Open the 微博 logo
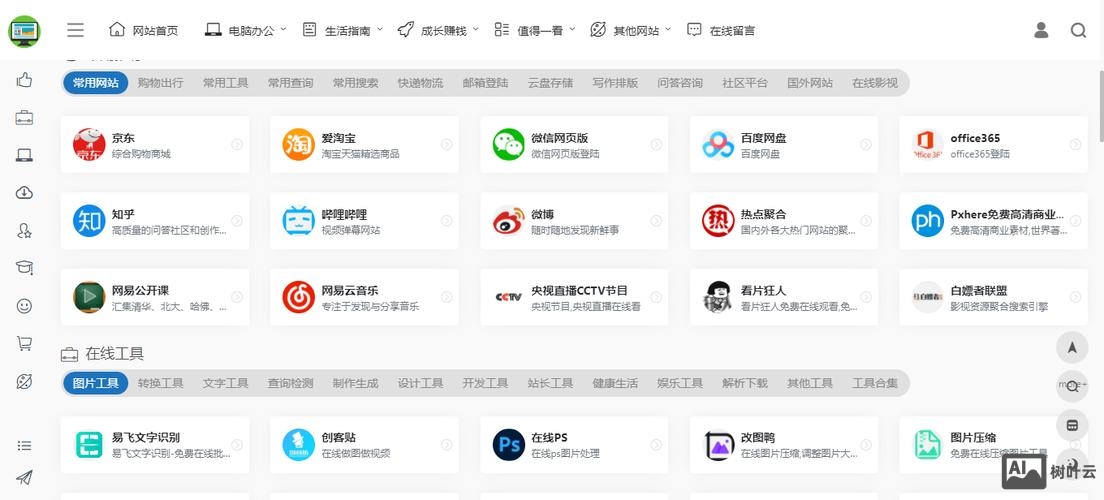 click(x=508, y=220)
